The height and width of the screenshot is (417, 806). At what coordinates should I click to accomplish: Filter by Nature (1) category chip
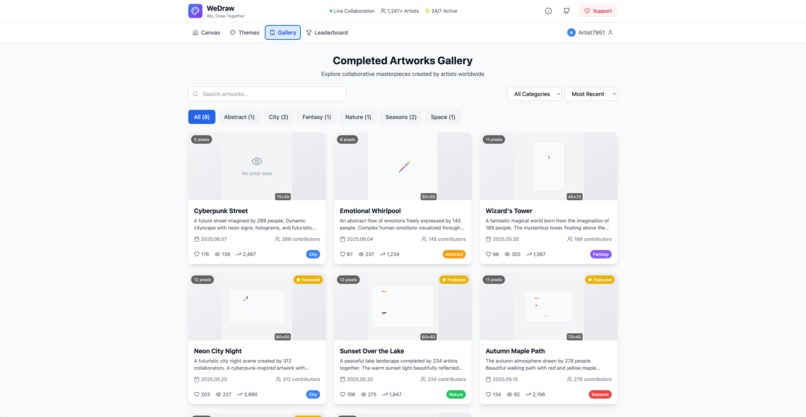358,117
